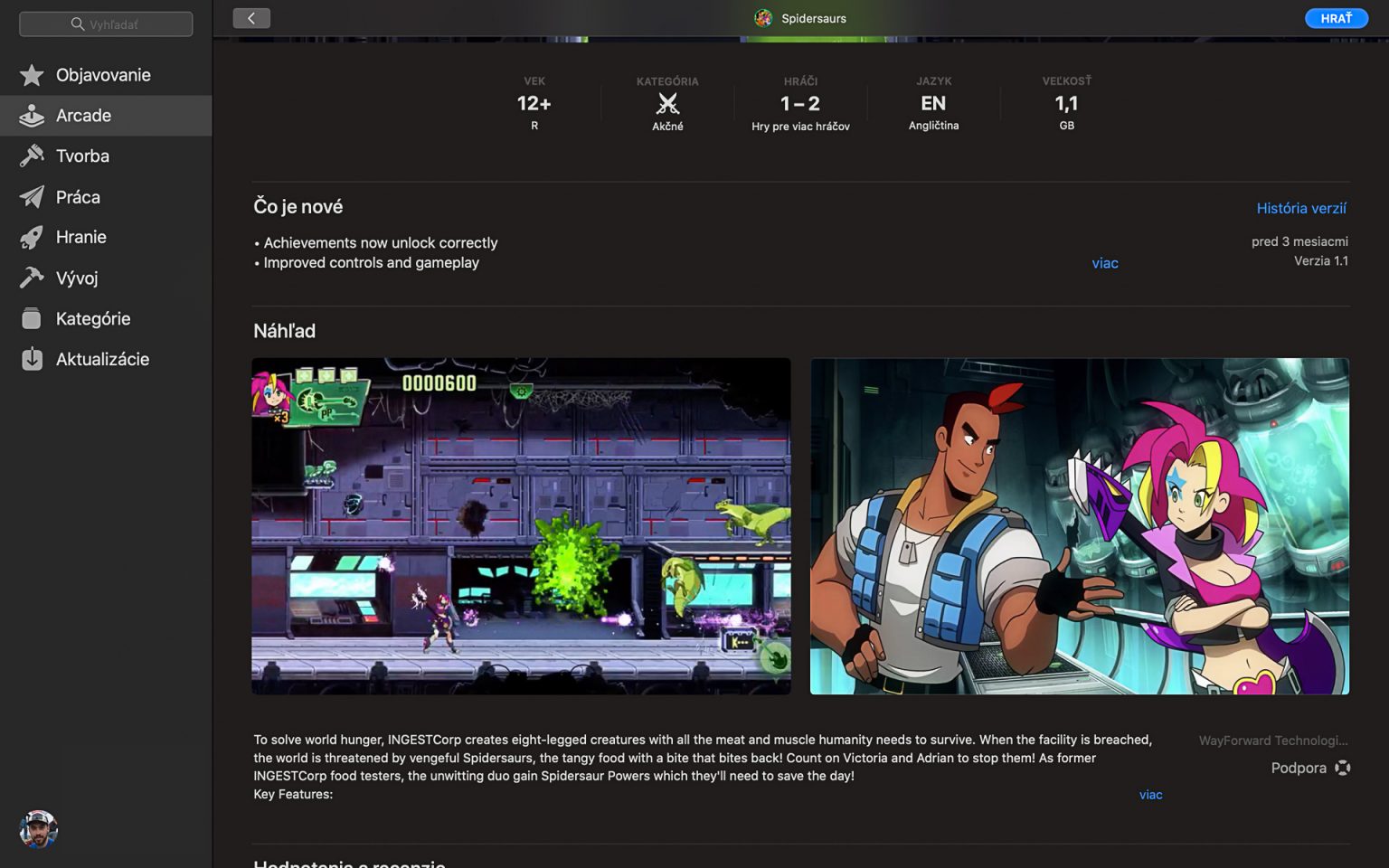Expand the game description with viac

1150,795
